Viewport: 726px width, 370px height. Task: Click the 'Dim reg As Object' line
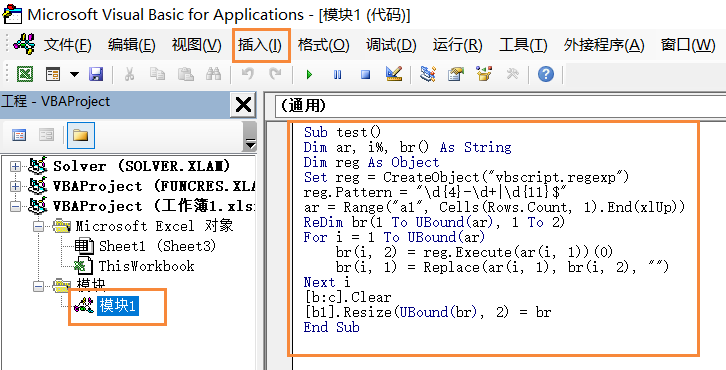(371, 162)
